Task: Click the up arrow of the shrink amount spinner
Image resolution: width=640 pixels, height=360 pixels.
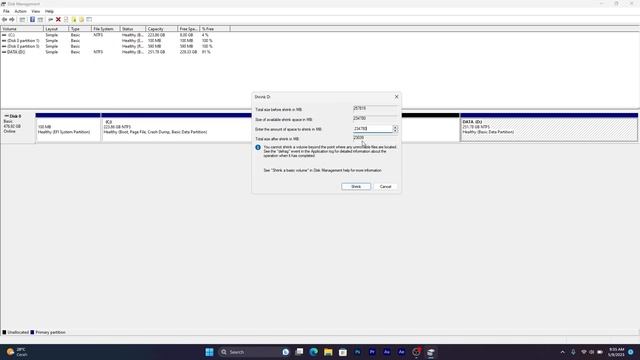Action: pyautogui.click(x=395, y=127)
